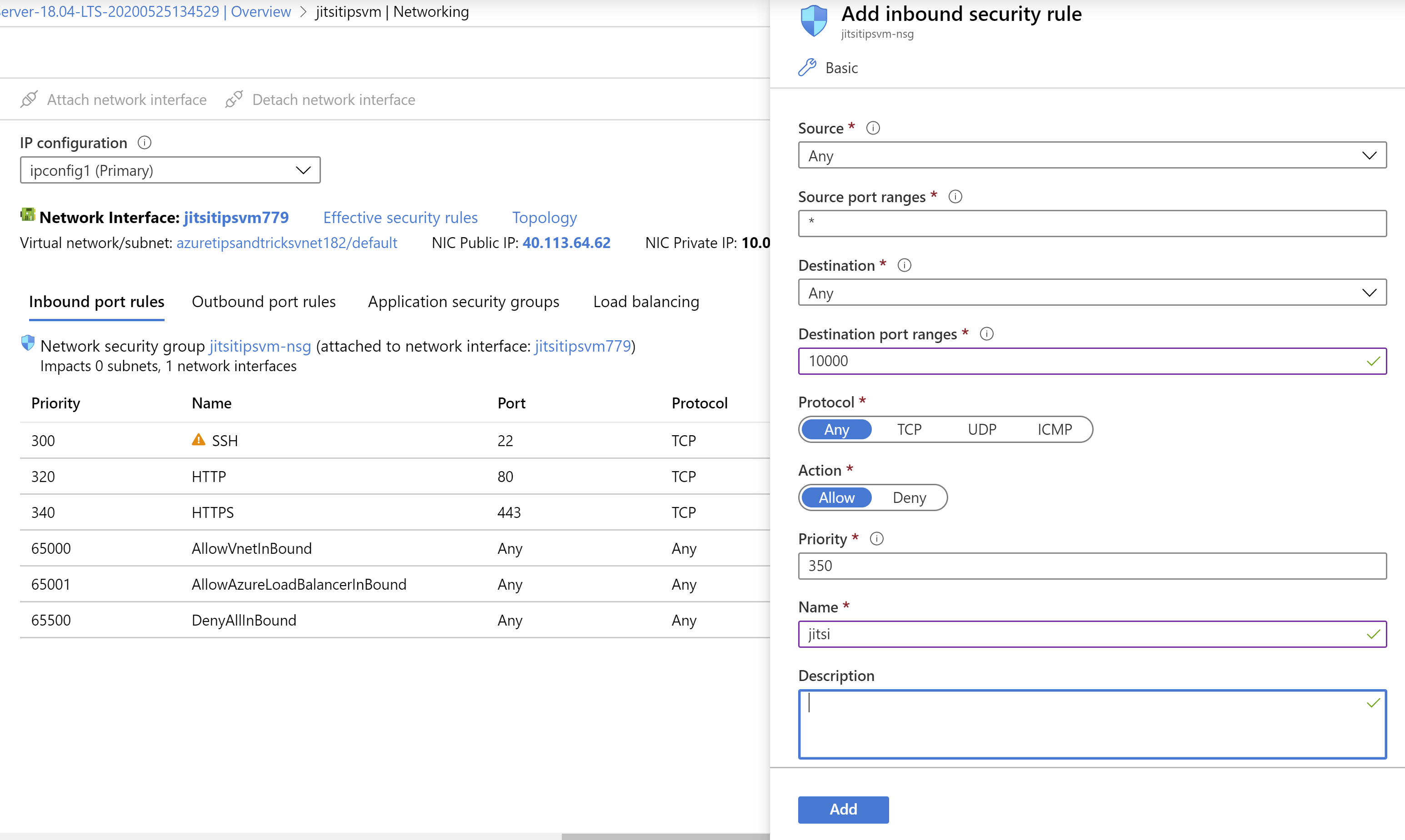This screenshot has height=840, width=1405.
Task: Open the Destination dropdown
Action: (1092, 293)
